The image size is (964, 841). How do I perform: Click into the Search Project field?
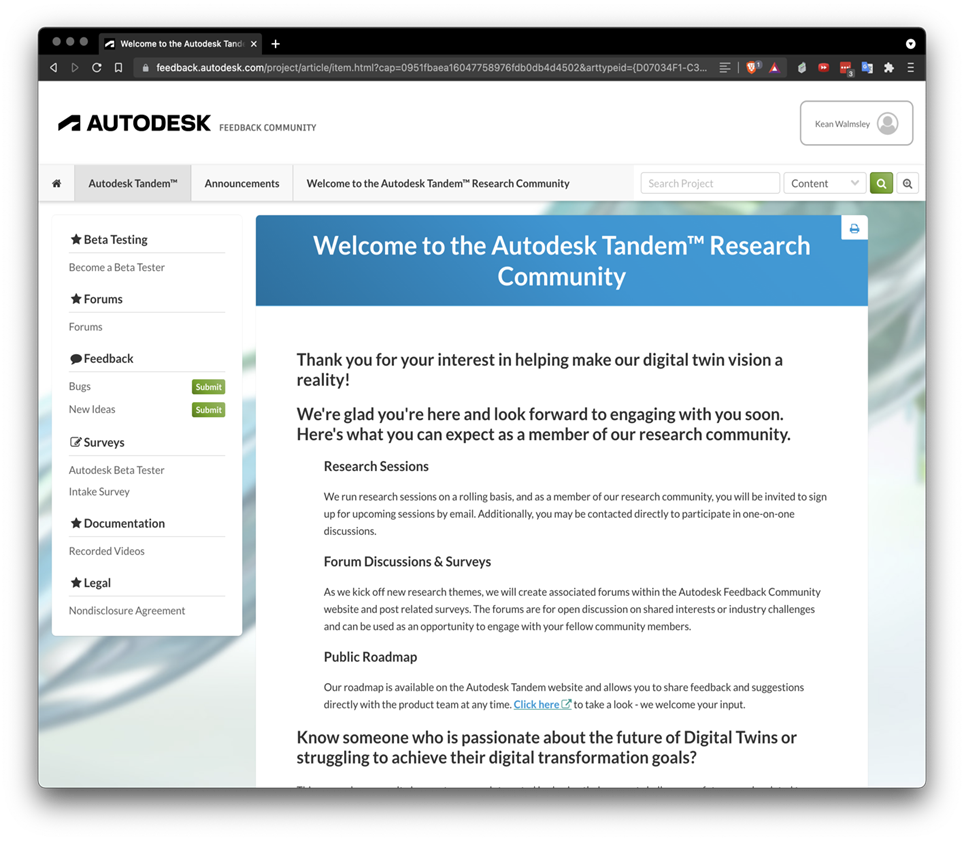pos(709,184)
